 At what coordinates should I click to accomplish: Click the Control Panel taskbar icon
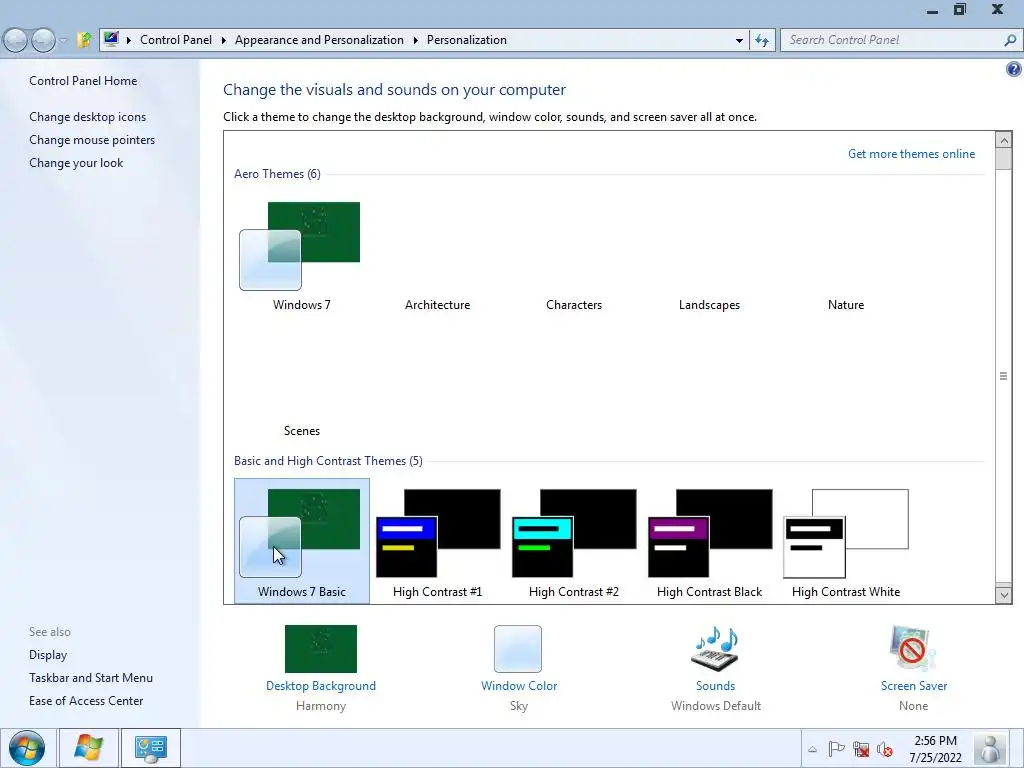[151, 748]
